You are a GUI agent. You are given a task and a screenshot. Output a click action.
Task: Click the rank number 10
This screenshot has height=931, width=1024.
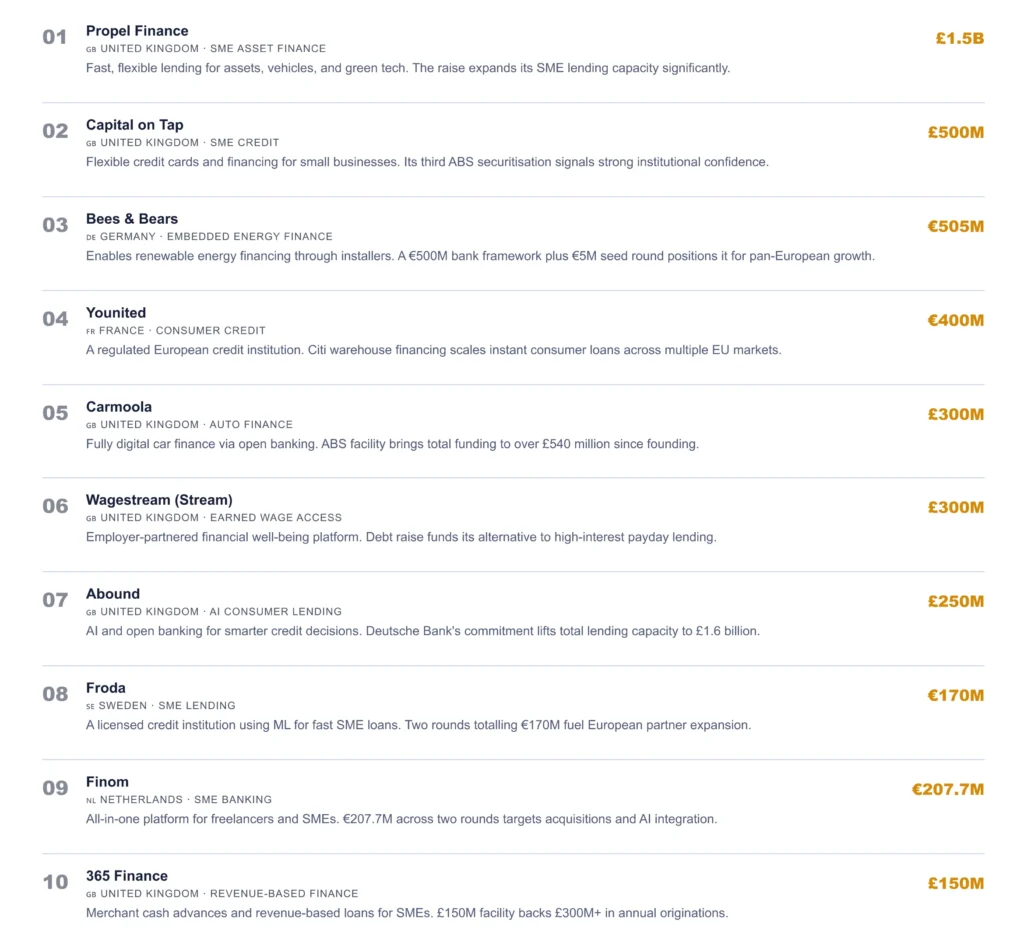coord(55,882)
